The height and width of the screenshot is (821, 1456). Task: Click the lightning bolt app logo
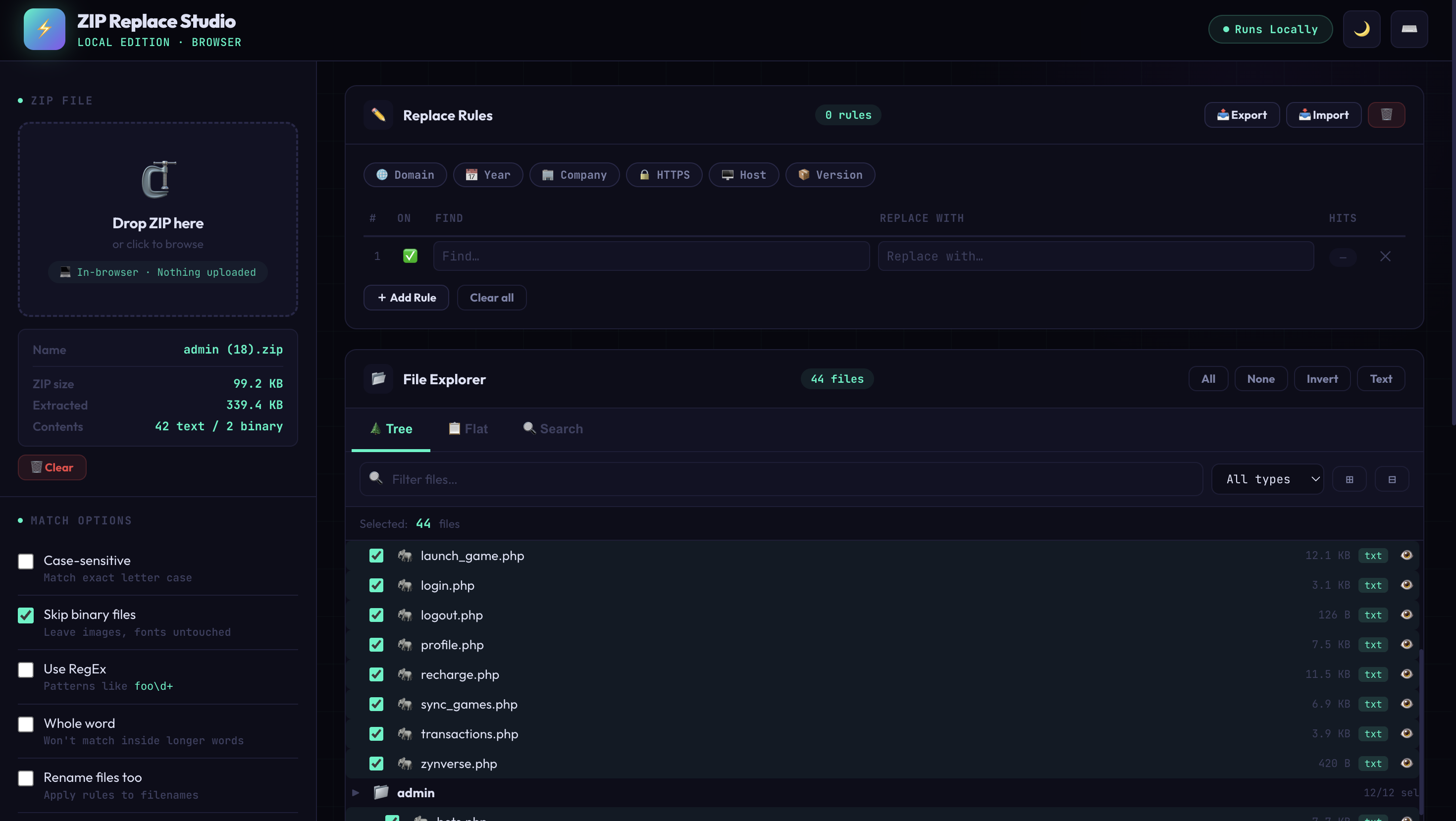pos(44,29)
